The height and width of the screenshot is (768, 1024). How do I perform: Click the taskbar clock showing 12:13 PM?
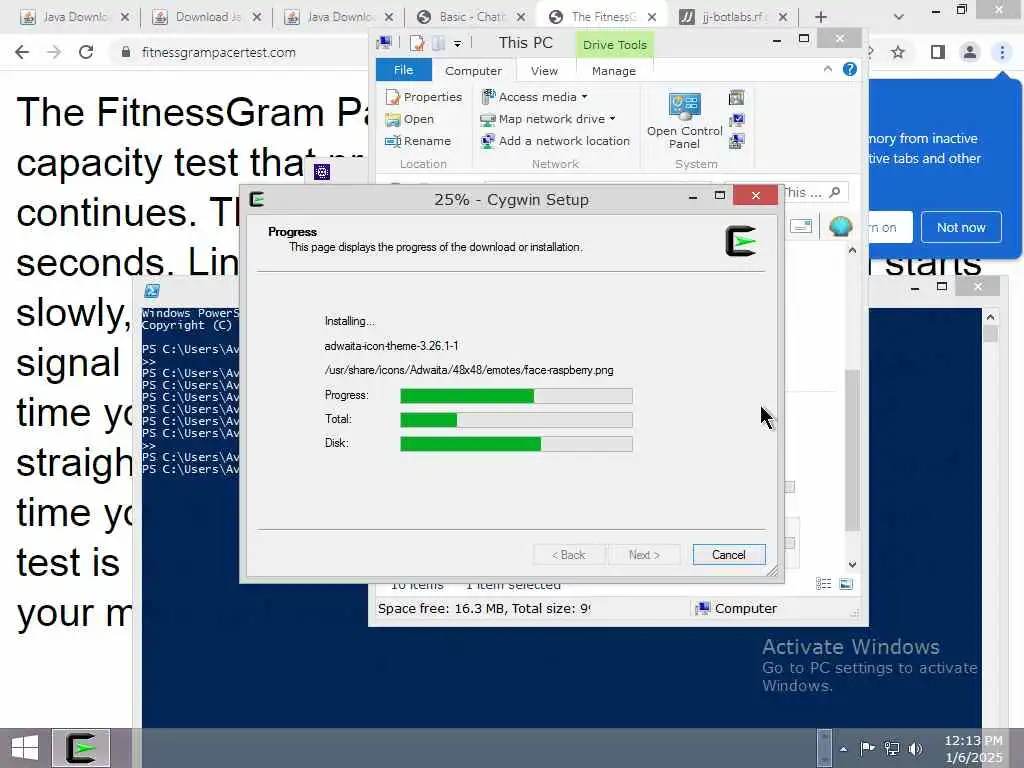973,748
